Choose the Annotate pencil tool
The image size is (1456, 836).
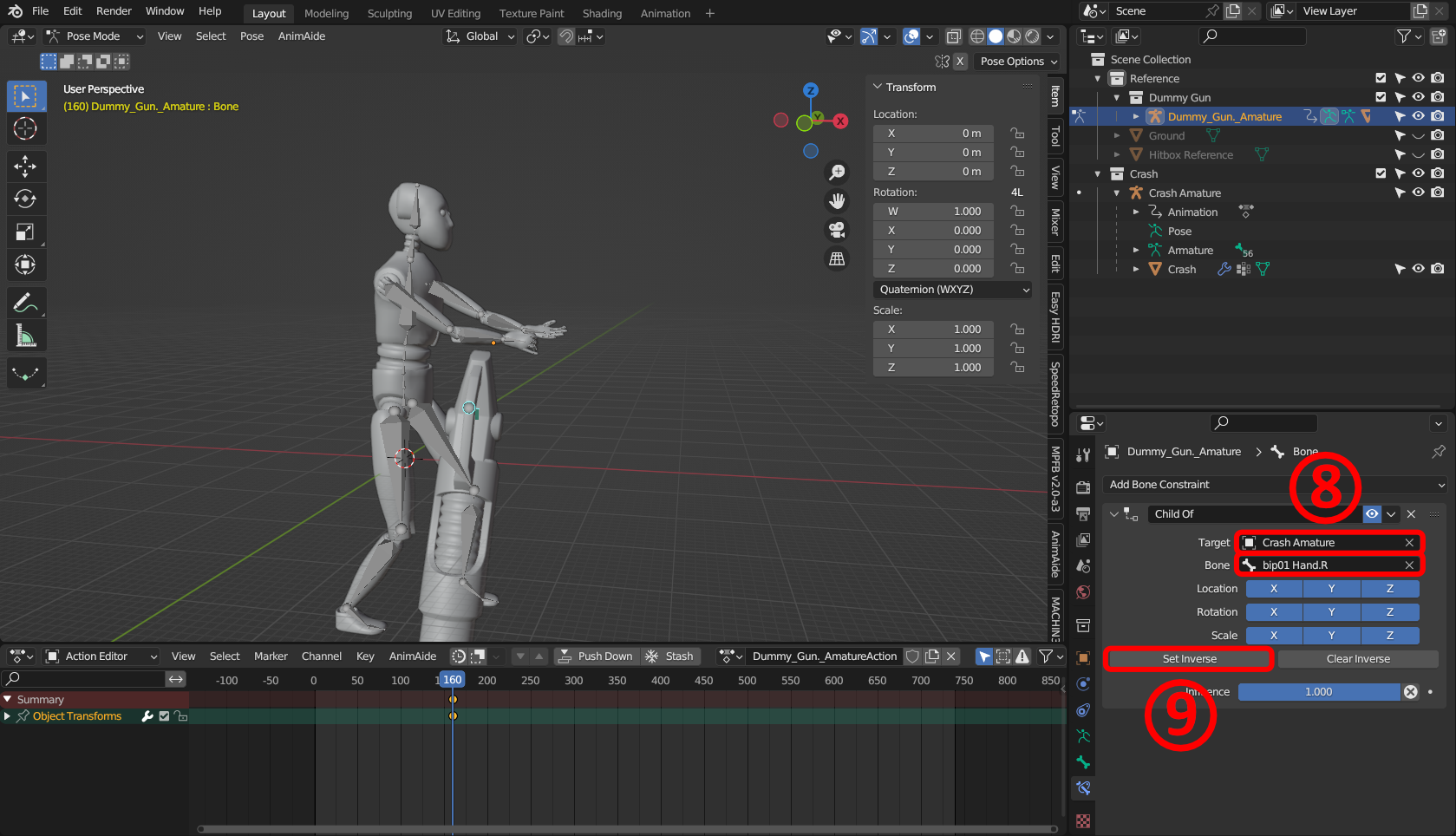pos(25,303)
